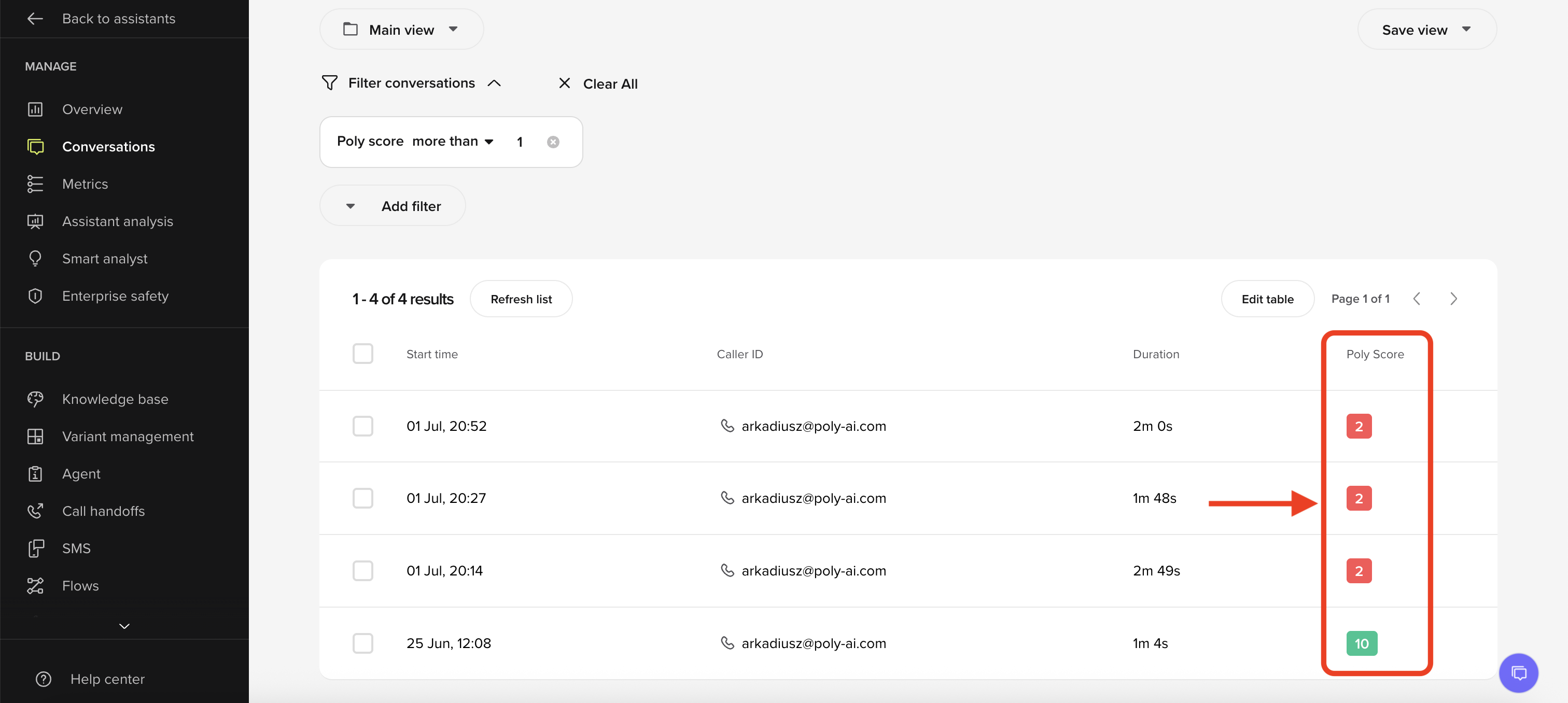Open the 'more than' operator dropdown
Viewport: 1568px width, 703px height.
click(452, 141)
